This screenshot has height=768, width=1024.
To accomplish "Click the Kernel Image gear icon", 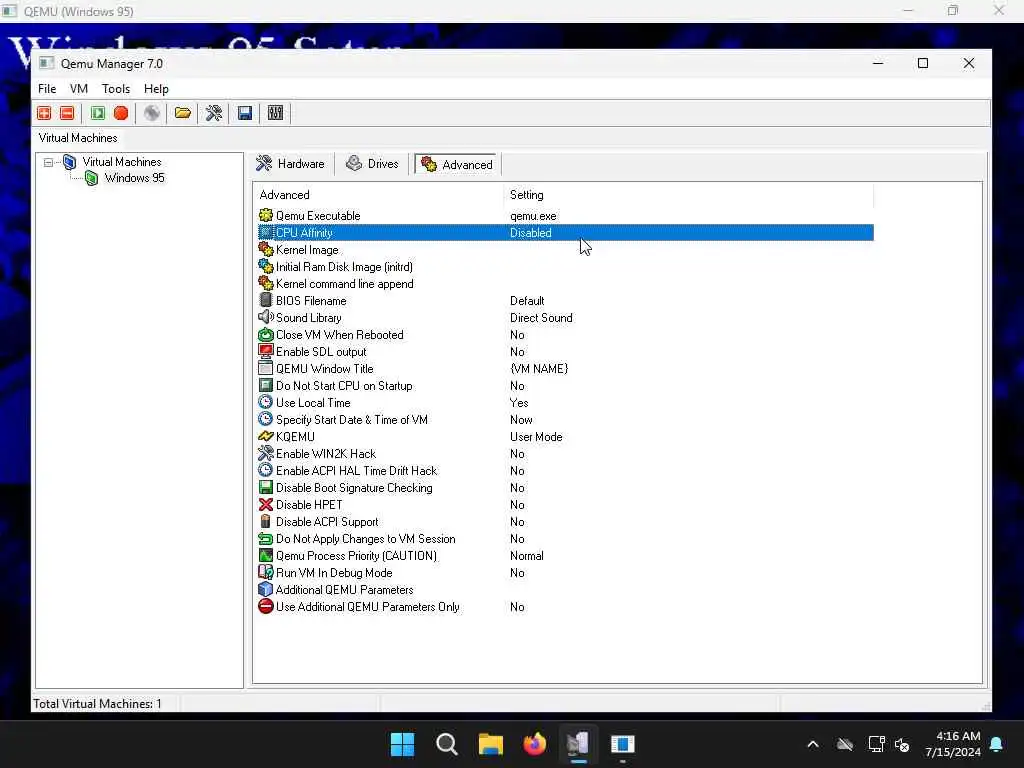I will click(x=266, y=249).
